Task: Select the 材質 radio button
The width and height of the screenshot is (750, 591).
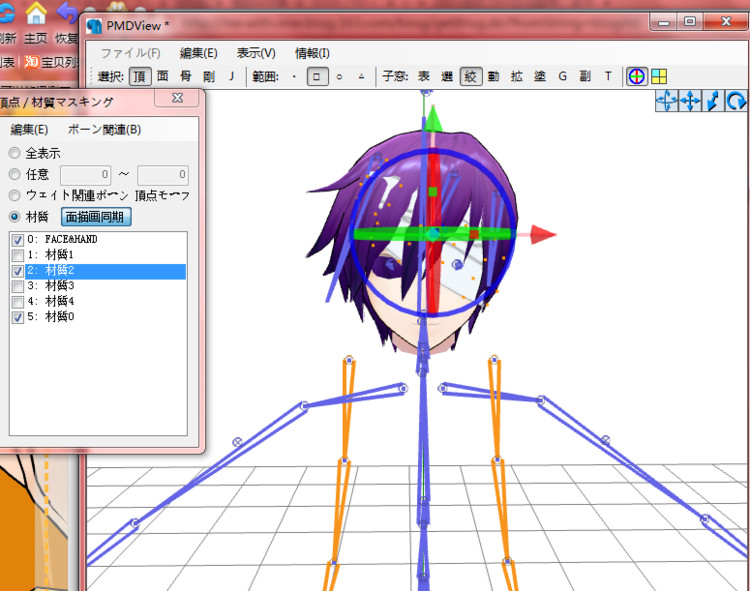Action: click(14, 217)
